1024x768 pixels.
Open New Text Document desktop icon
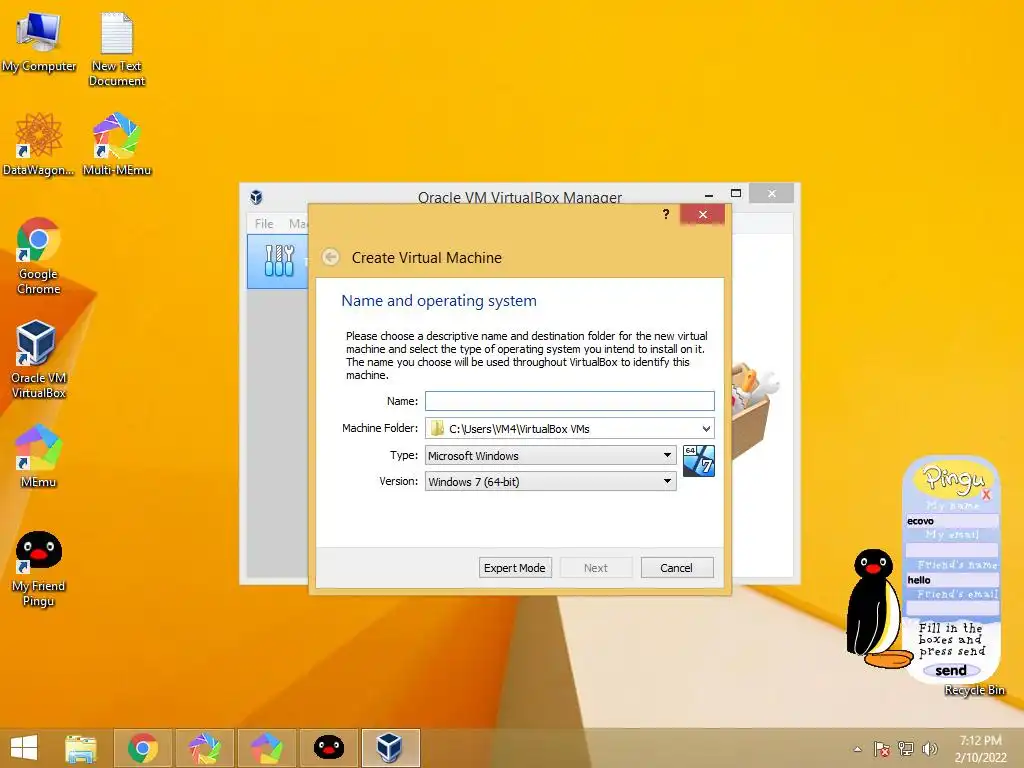coord(117,49)
